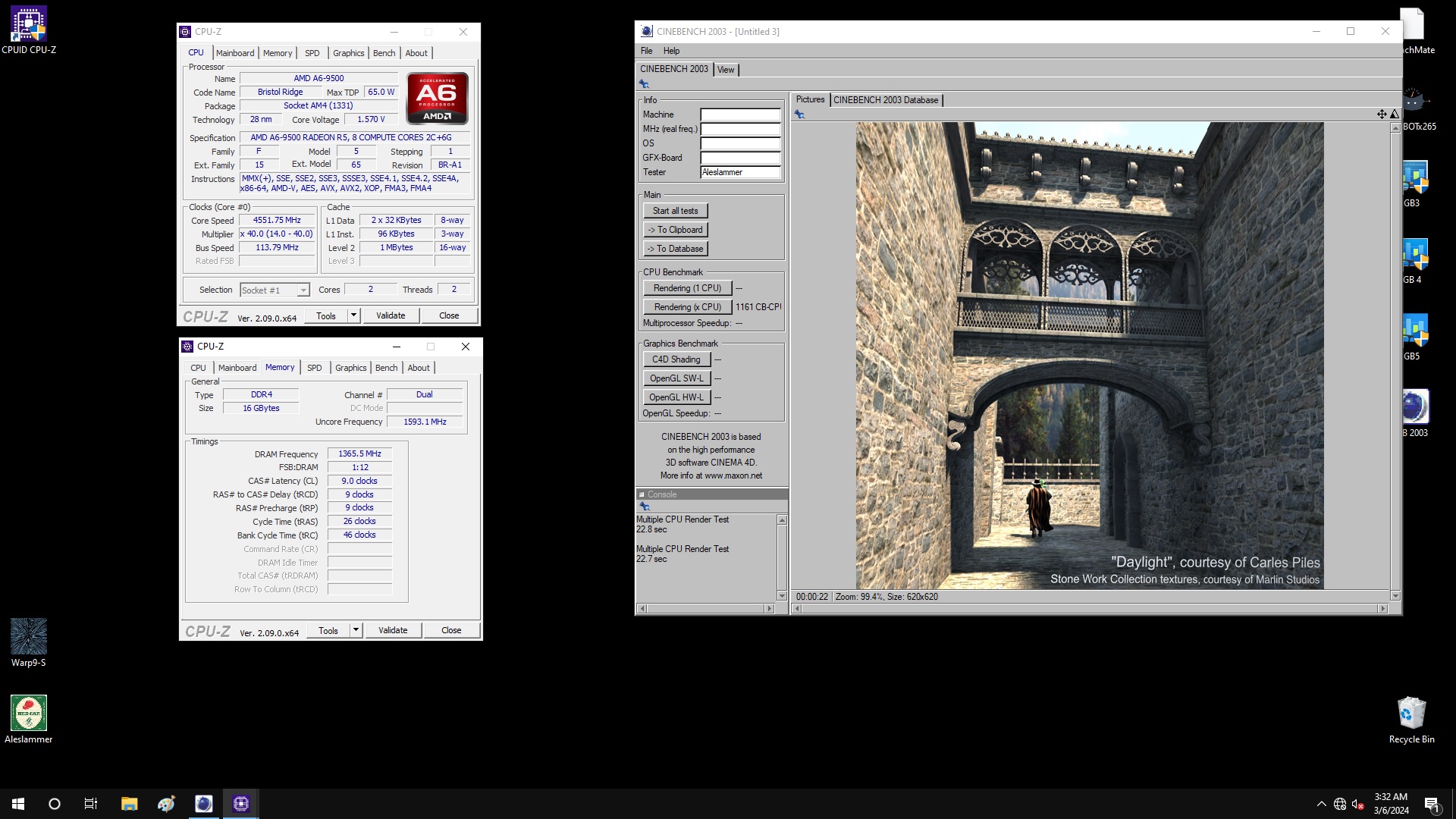Click the MHz (real freq.) input field
The width and height of the screenshot is (1456, 819).
point(740,129)
